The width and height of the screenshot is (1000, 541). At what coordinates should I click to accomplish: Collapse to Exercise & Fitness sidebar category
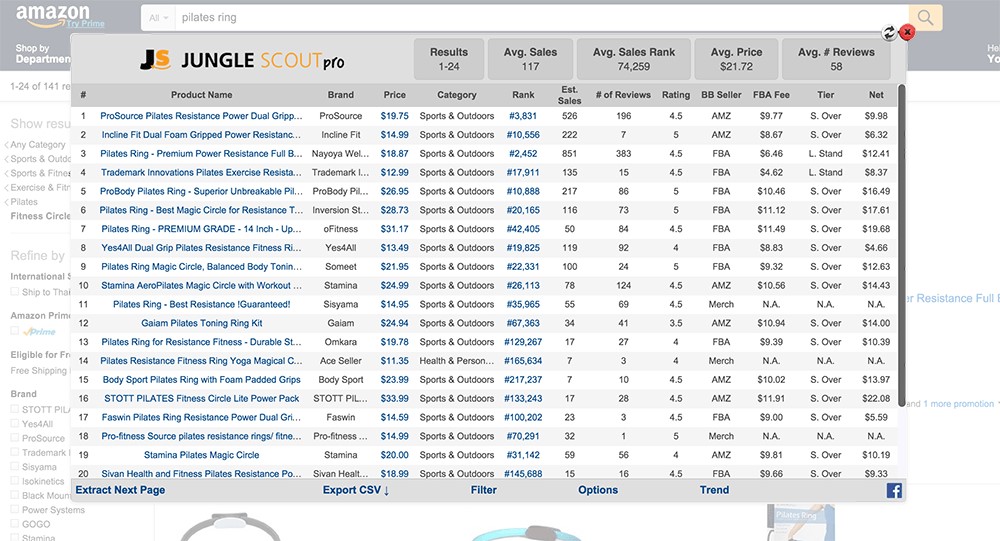tap(40, 188)
